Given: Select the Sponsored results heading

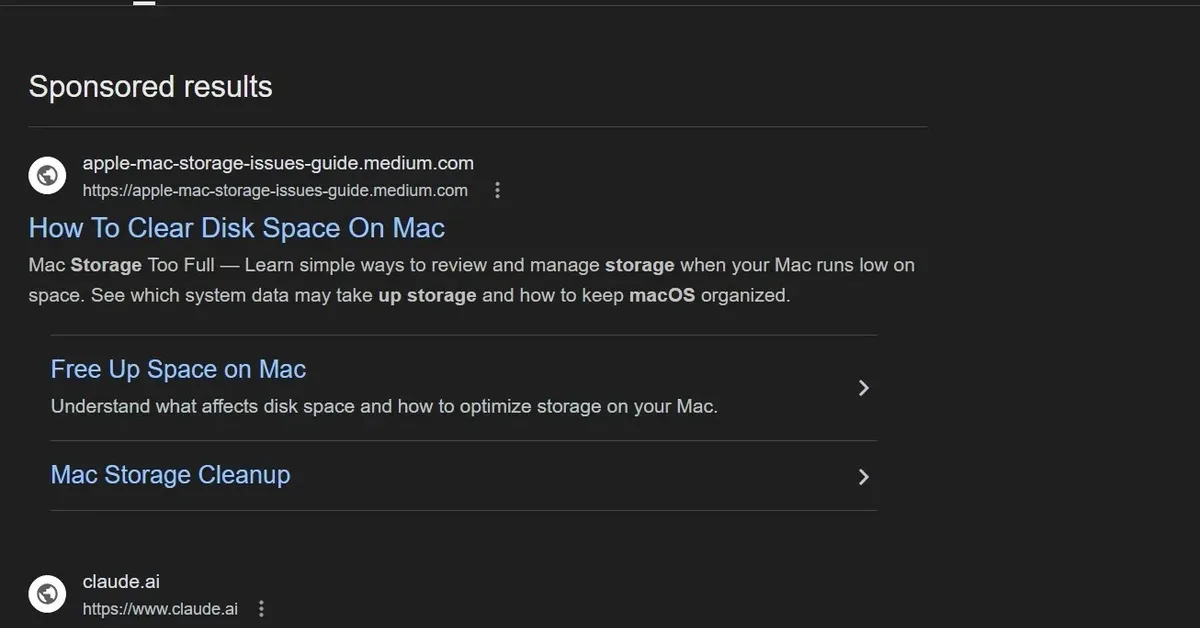Looking at the screenshot, I should pyautogui.click(x=150, y=87).
